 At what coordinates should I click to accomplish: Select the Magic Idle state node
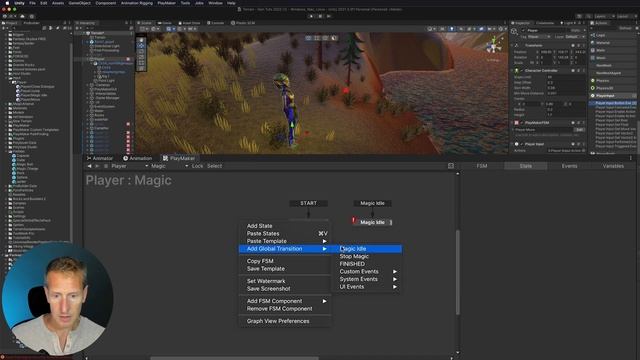click(372, 222)
